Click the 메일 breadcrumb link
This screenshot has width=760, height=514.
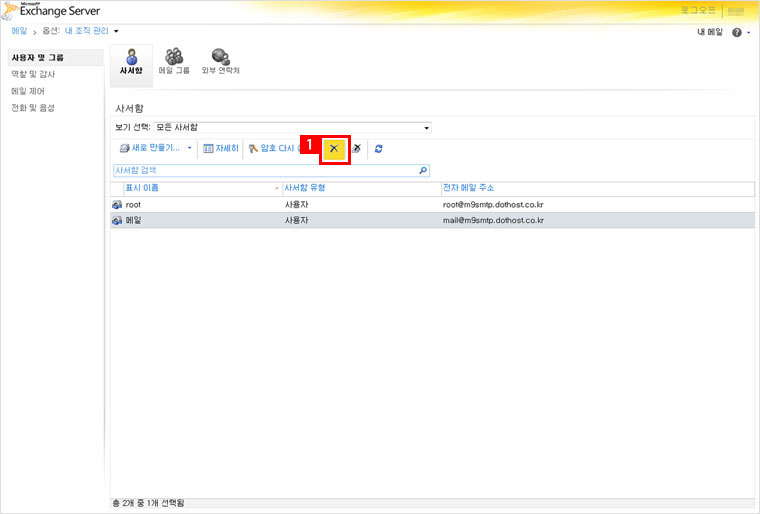(x=19, y=32)
